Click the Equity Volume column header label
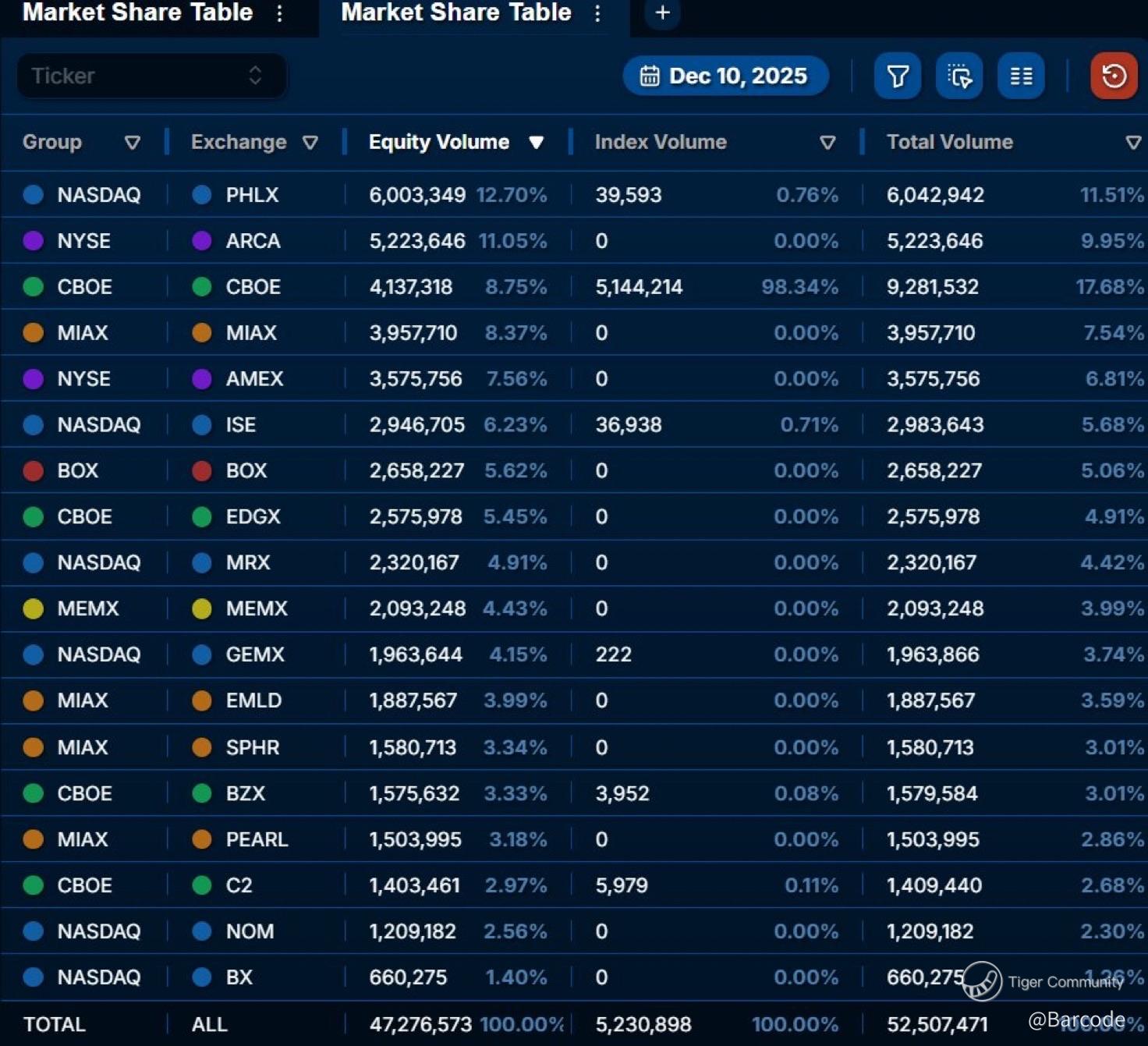 pos(439,142)
